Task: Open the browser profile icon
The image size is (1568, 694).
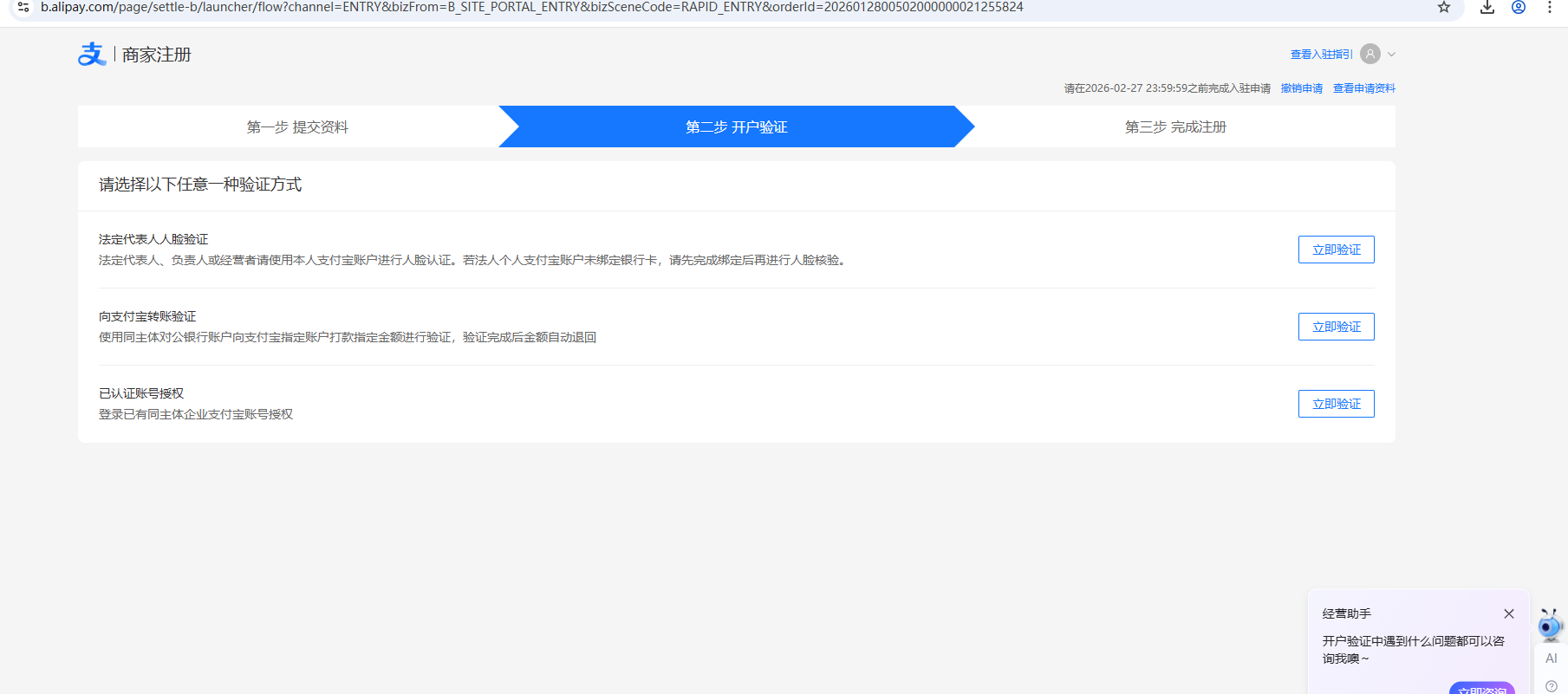Action: coord(1519,8)
